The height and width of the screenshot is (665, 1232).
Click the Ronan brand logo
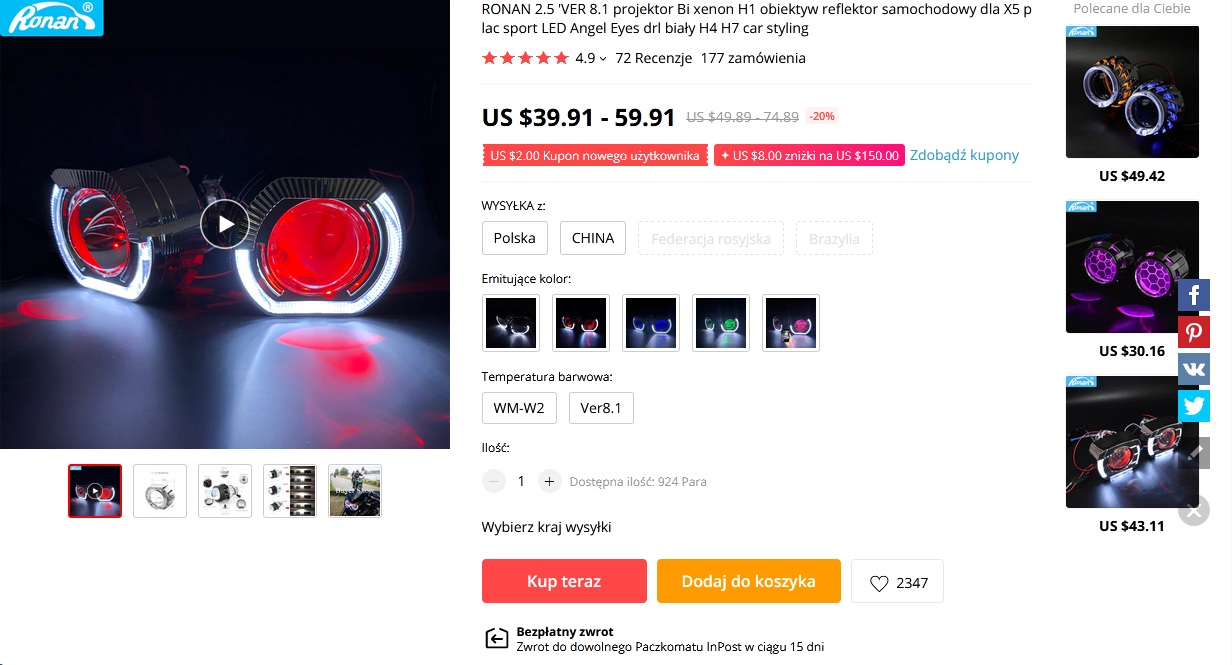pyautogui.click(x=52, y=17)
